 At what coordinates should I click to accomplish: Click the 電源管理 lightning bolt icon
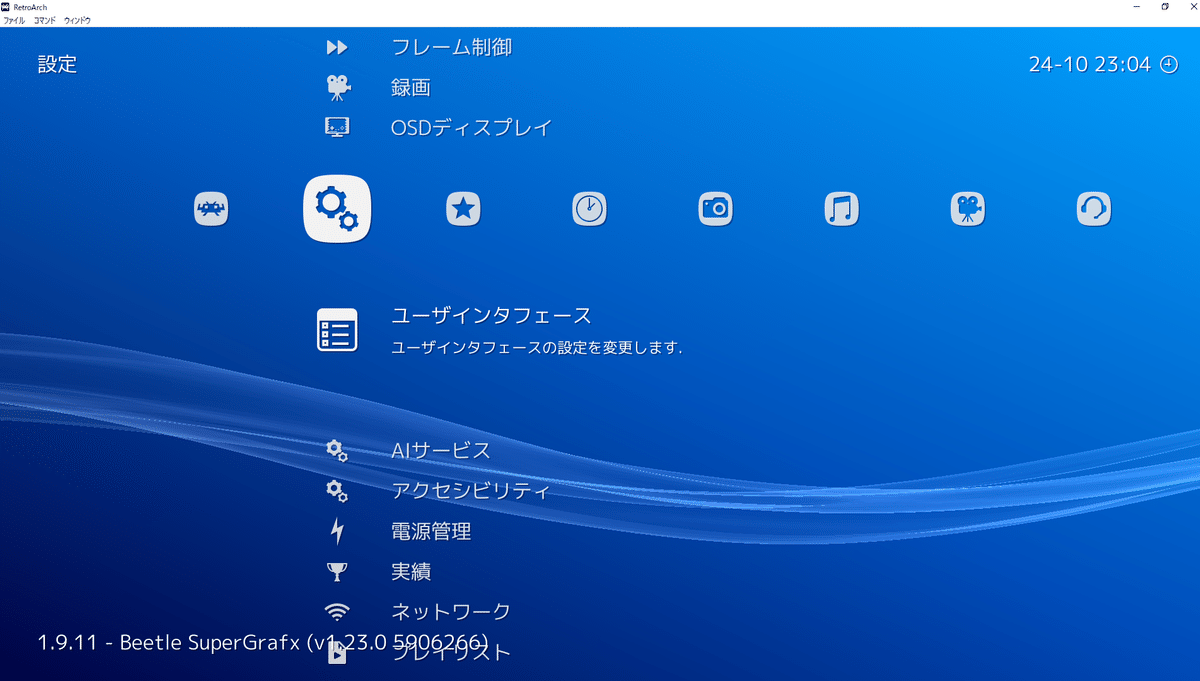click(337, 531)
